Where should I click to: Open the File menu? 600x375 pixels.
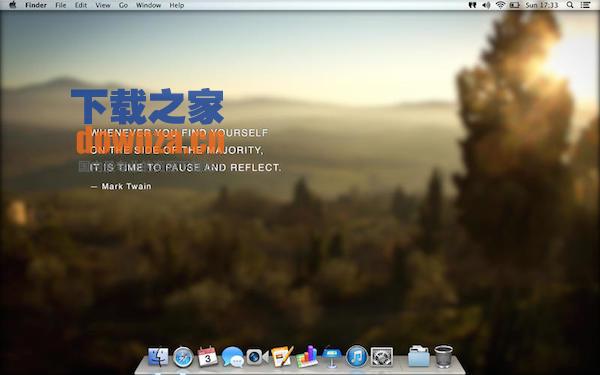click(61, 5)
